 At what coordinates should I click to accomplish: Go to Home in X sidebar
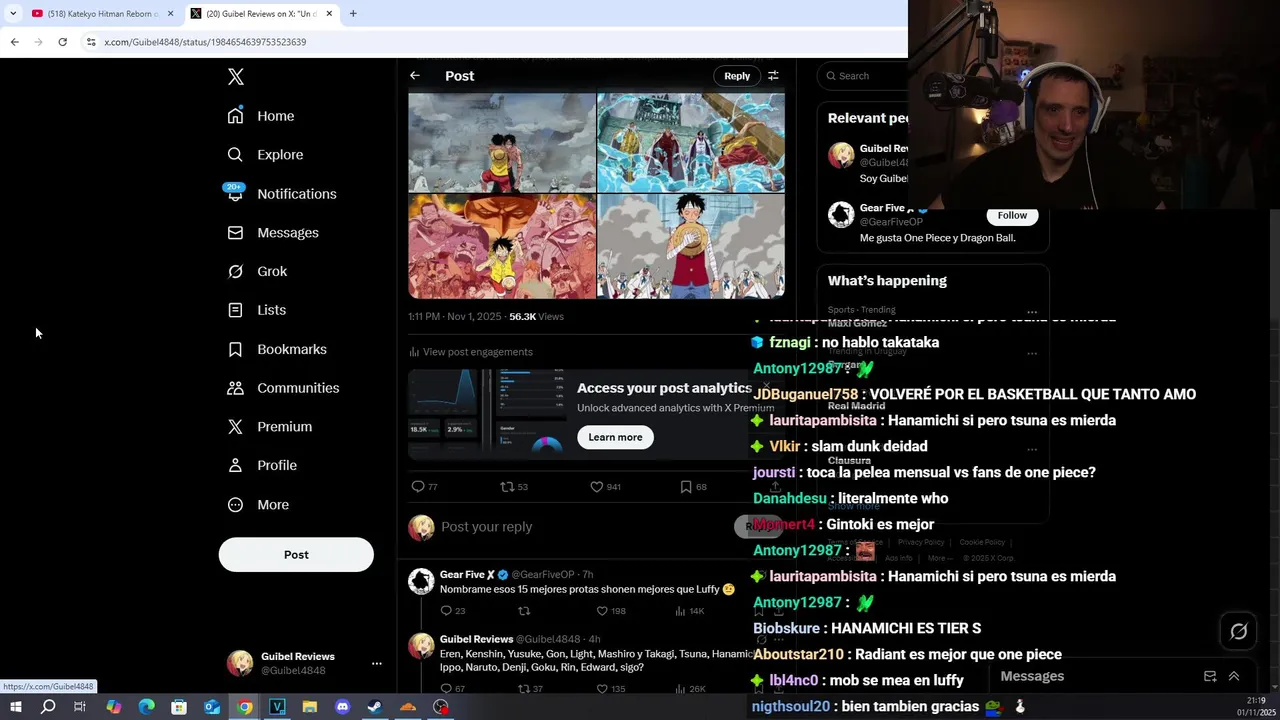261,116
